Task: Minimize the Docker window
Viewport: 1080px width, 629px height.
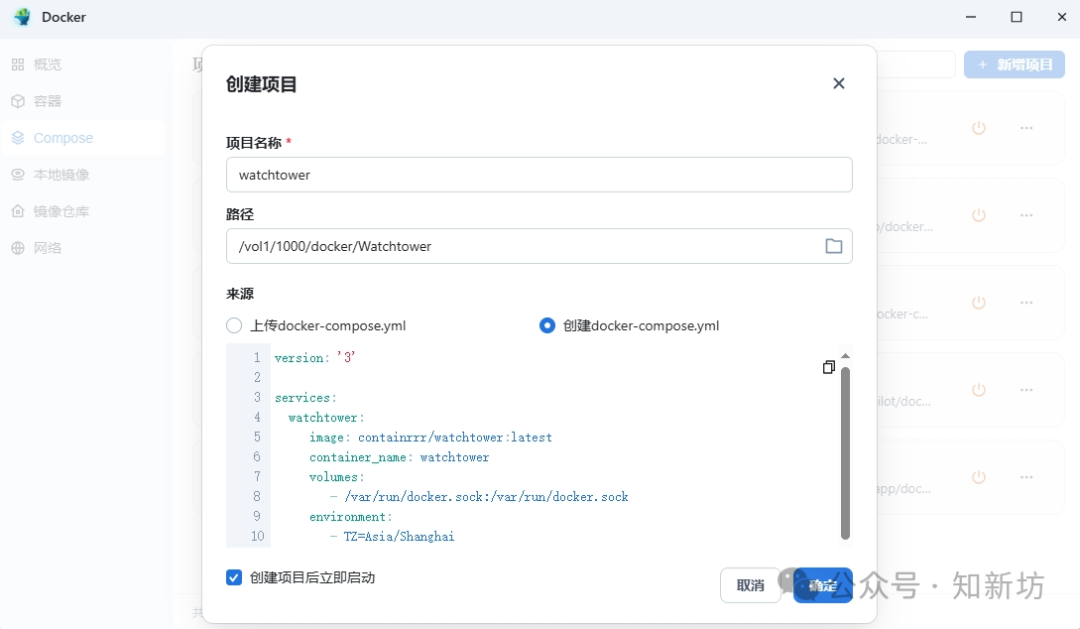Action: pos(970,17)
